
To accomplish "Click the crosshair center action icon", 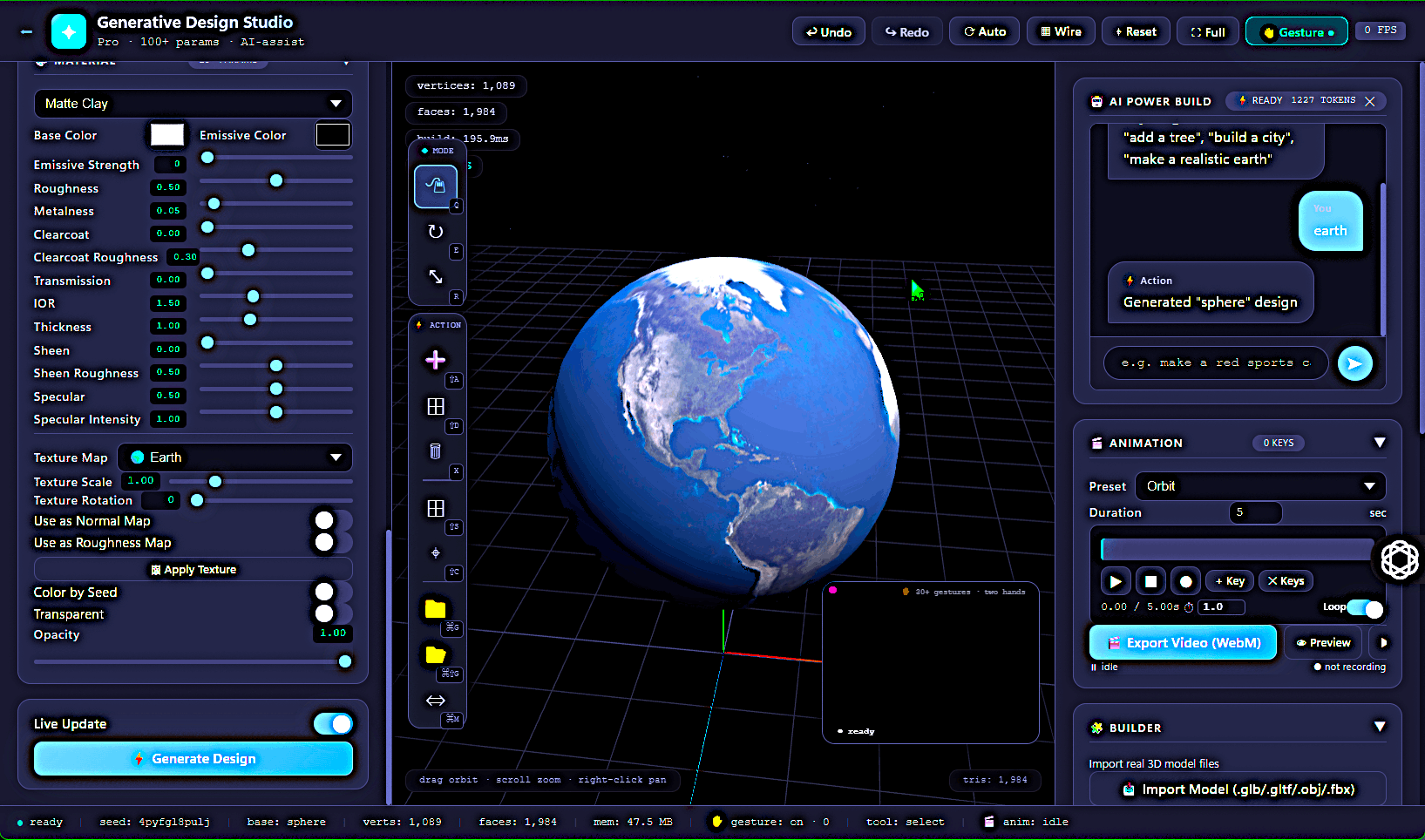I will [436, 552].
